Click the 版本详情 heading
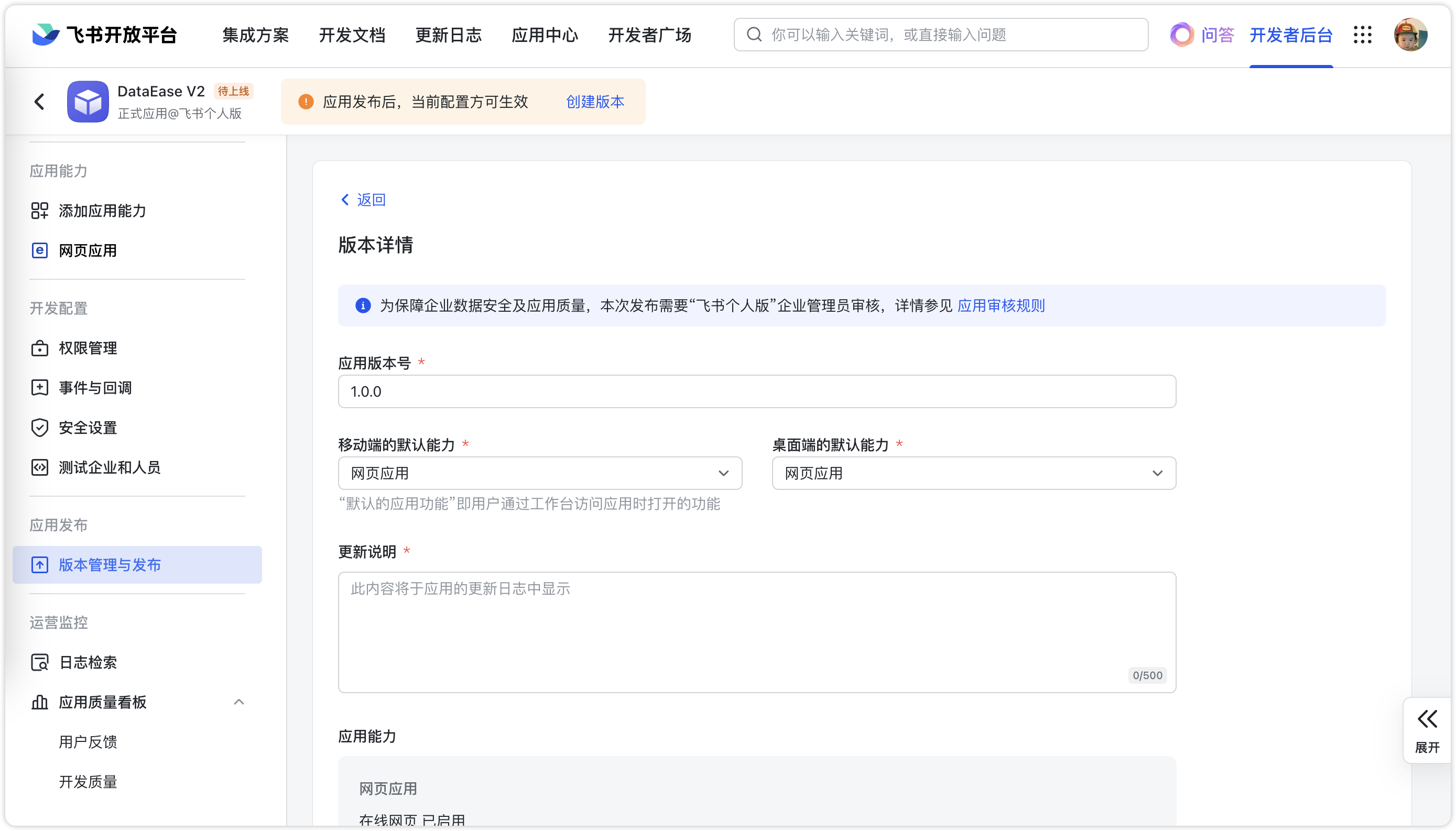 click(x=376, y=245)
